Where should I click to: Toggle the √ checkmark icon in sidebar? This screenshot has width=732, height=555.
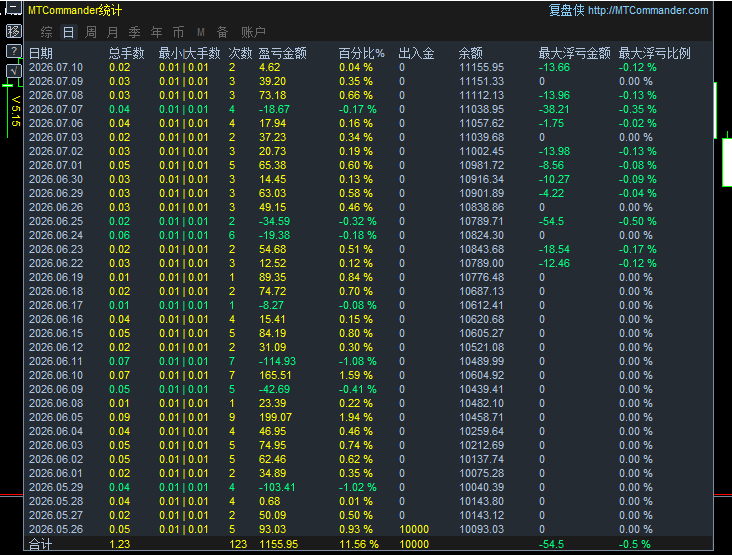(x=14, y=71)
